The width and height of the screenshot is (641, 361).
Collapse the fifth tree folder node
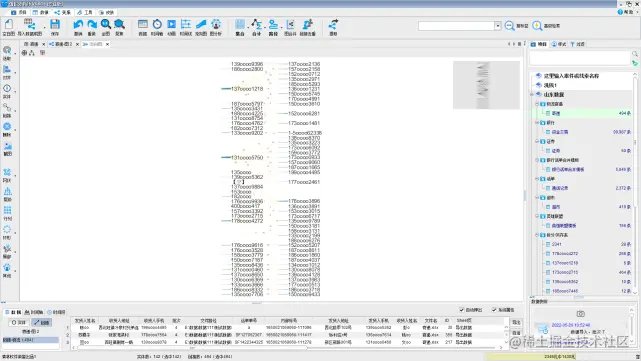(x=537, y=179)
